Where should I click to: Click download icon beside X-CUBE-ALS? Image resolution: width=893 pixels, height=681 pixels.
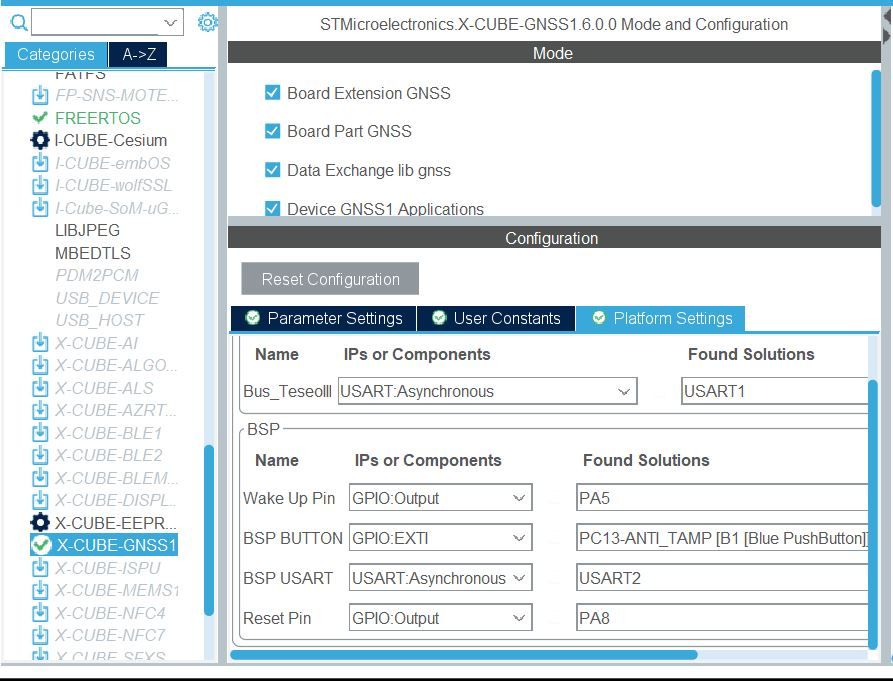click(40, 388)
